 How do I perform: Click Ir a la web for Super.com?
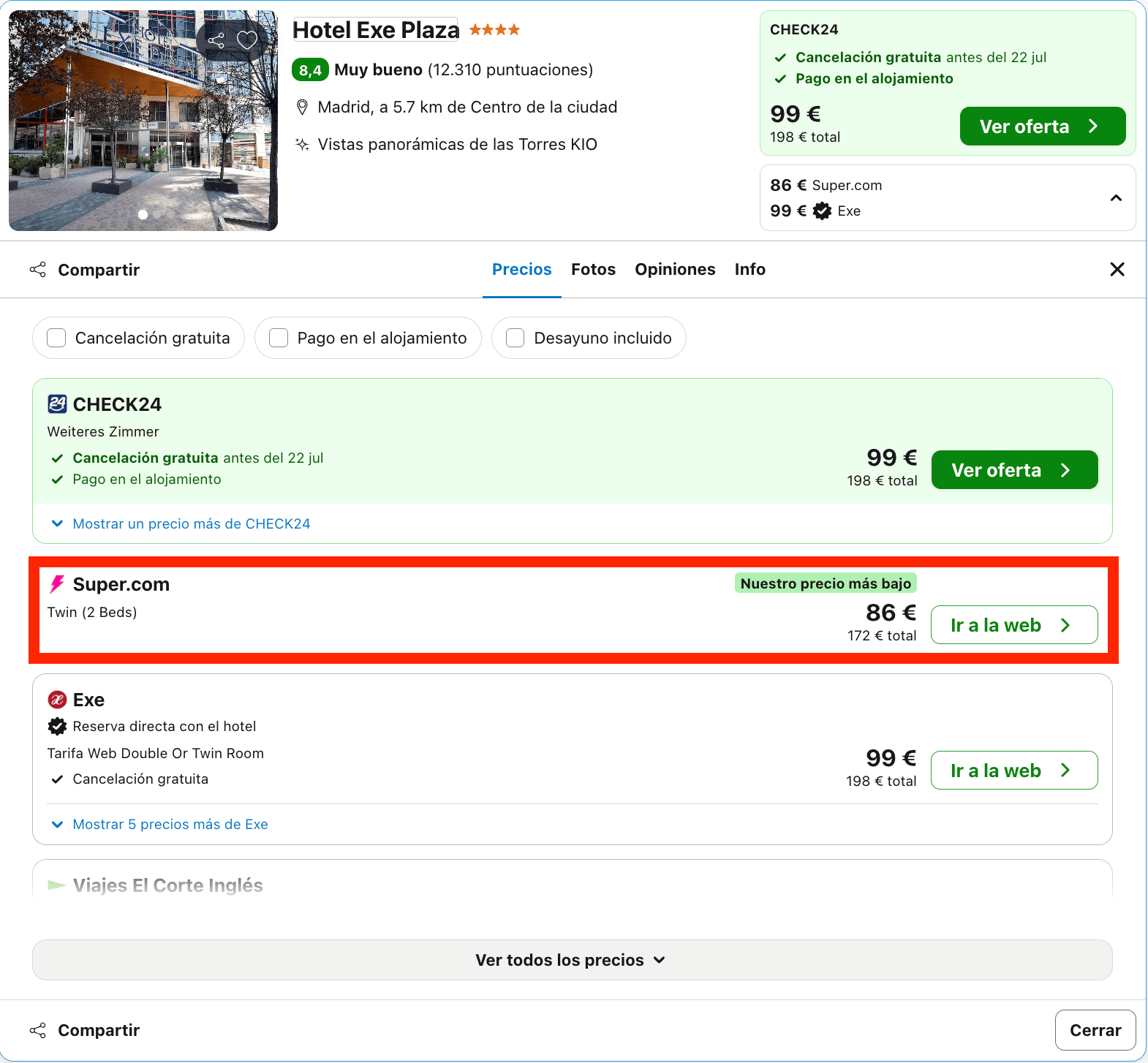pyautogui.click(x=1014, y=625)
